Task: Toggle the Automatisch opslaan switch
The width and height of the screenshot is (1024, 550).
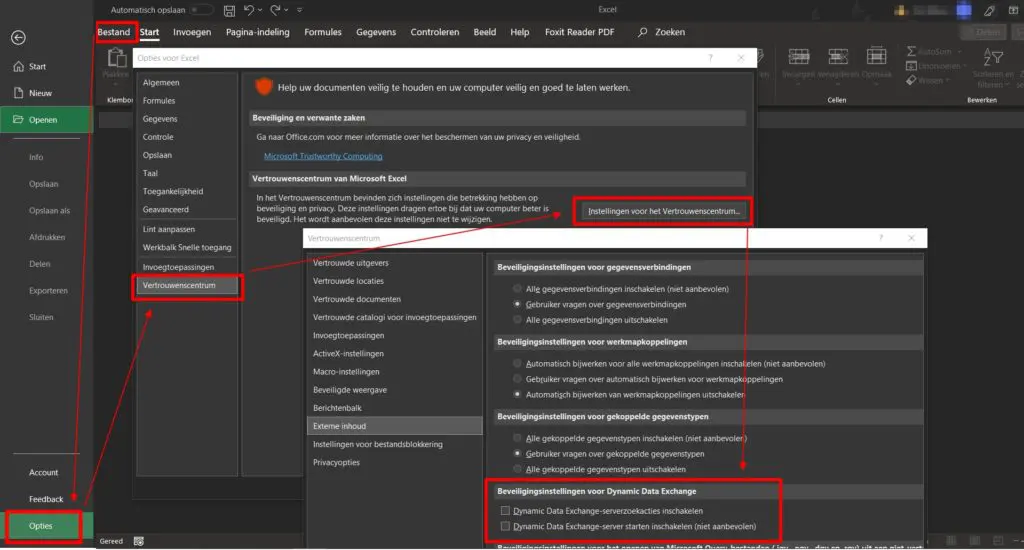Action: (x=201, y=10)
